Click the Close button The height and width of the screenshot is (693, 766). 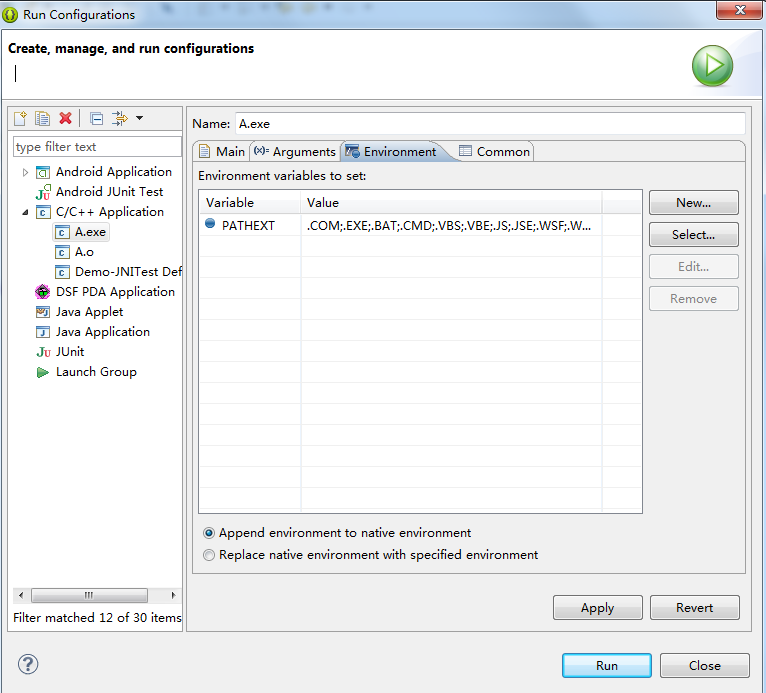tap(704, 666)
